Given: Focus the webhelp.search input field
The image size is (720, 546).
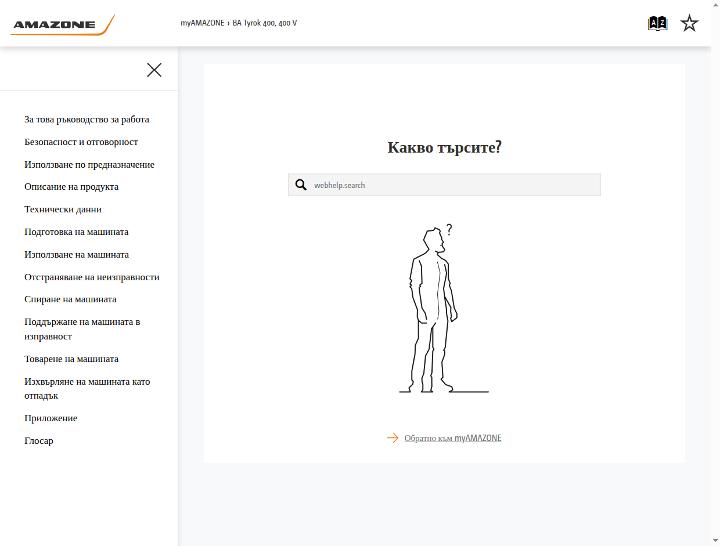Looking at the screenshot, I should coord(444,185).
